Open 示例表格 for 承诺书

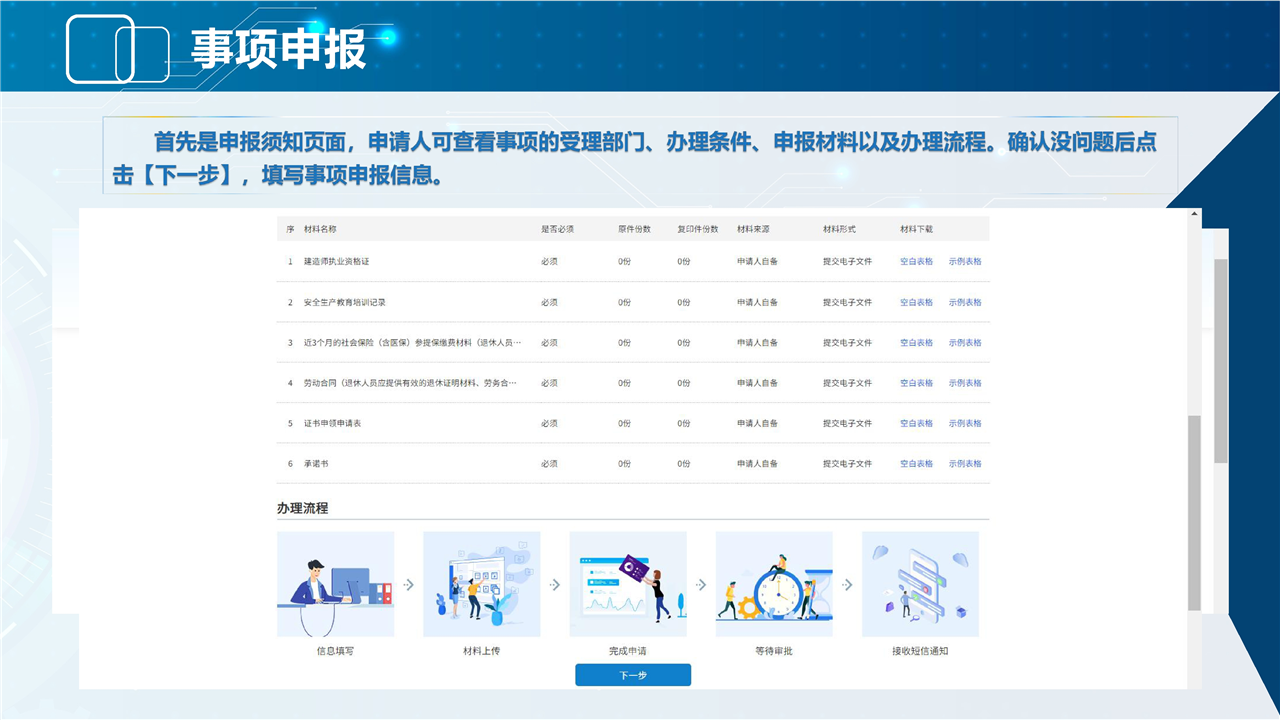coord(965,464)
